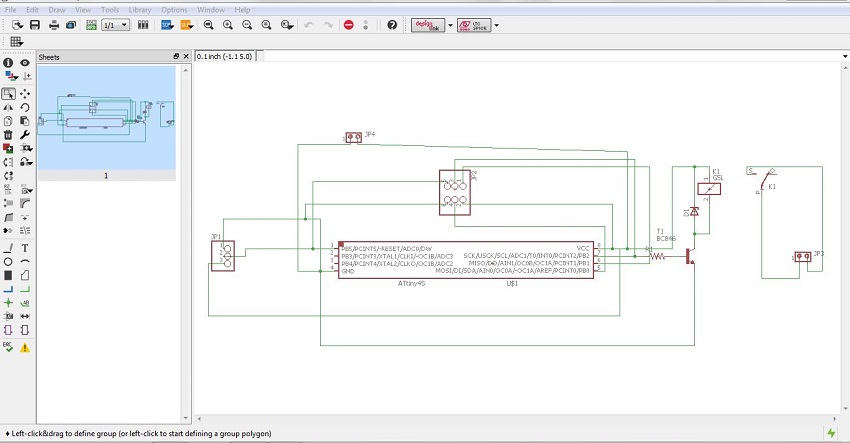Choose the Name tool
Viewport: 850px width, 443px height.
pos(8,189)
